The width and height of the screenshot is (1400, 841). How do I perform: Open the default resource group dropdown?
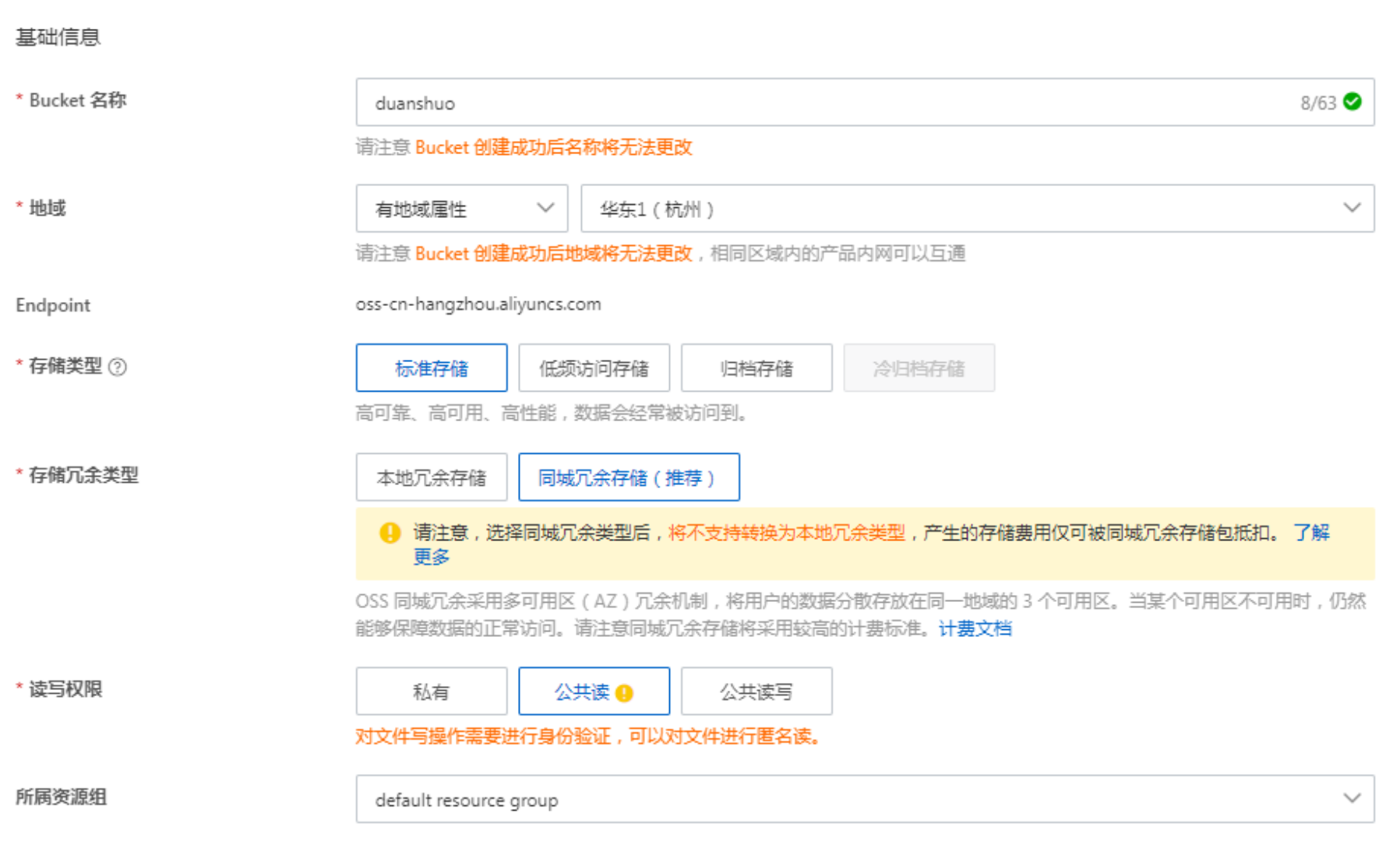click(865, 799)
